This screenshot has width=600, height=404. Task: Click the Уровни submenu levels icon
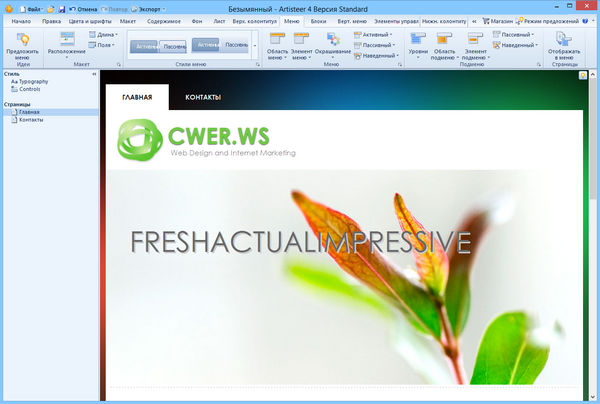coord(418,40)
